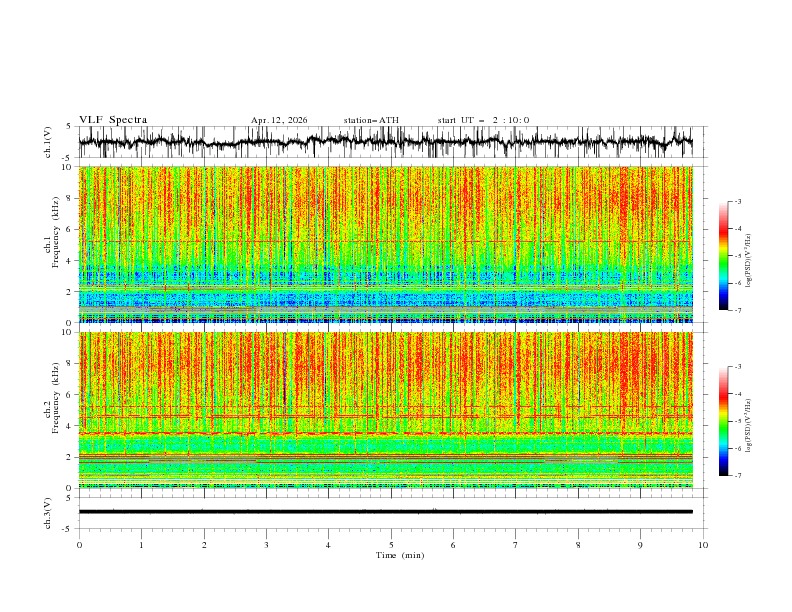Image resolution: width=792 pixels, height=612 pixels.
Task: Click the "-7" label on the ch.2 color bar
Action: (x=738, y=475)
